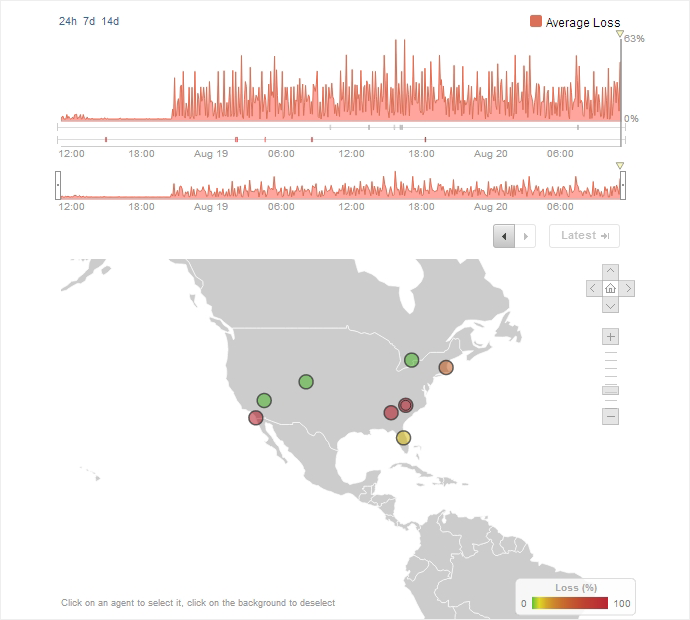Select the red agent on the California coast
The width and height of the screenshot is (690, 620).
[x=256, y=418]
